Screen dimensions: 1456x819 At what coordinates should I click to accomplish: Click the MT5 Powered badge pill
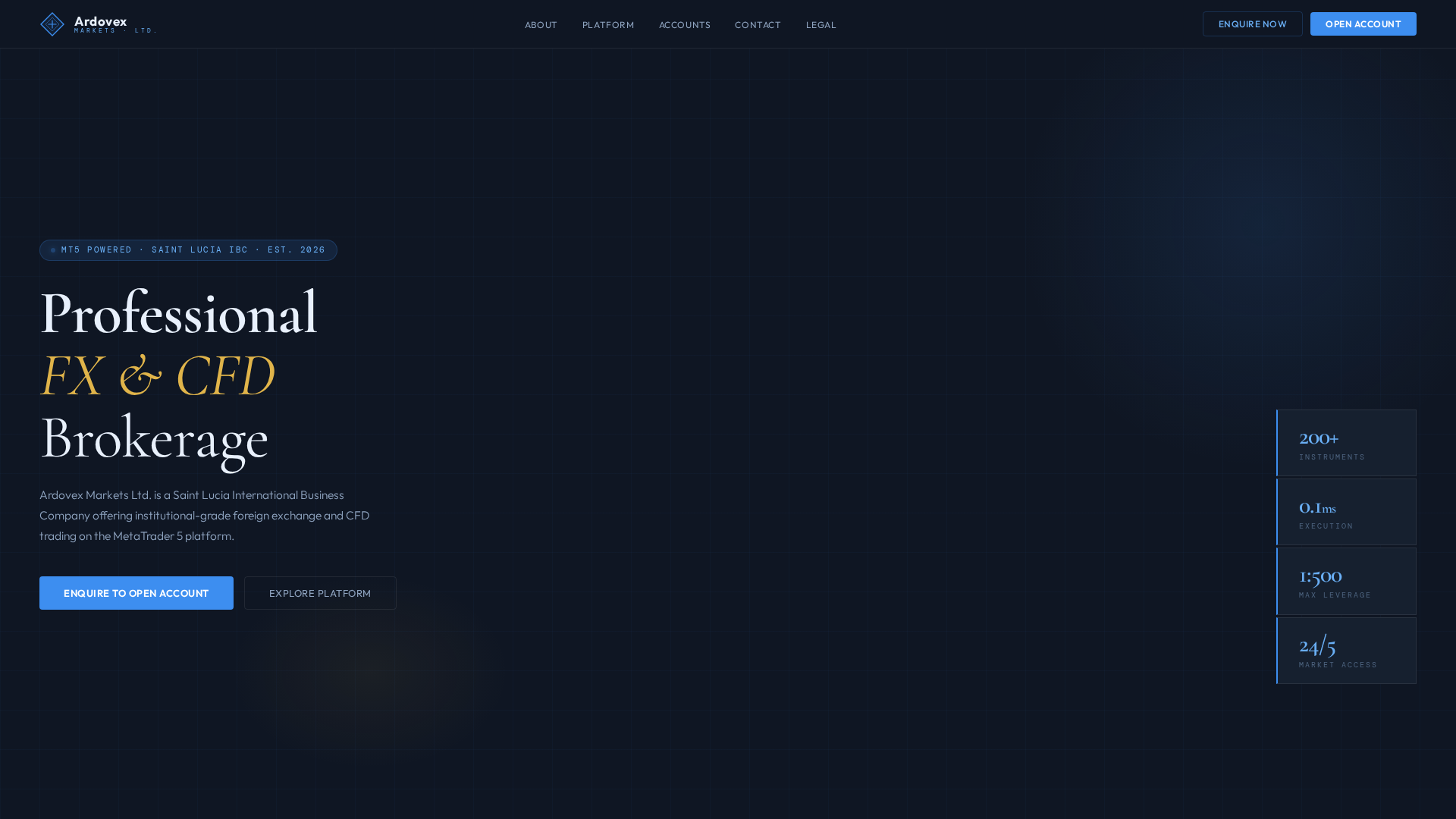[x=188, y=250]
